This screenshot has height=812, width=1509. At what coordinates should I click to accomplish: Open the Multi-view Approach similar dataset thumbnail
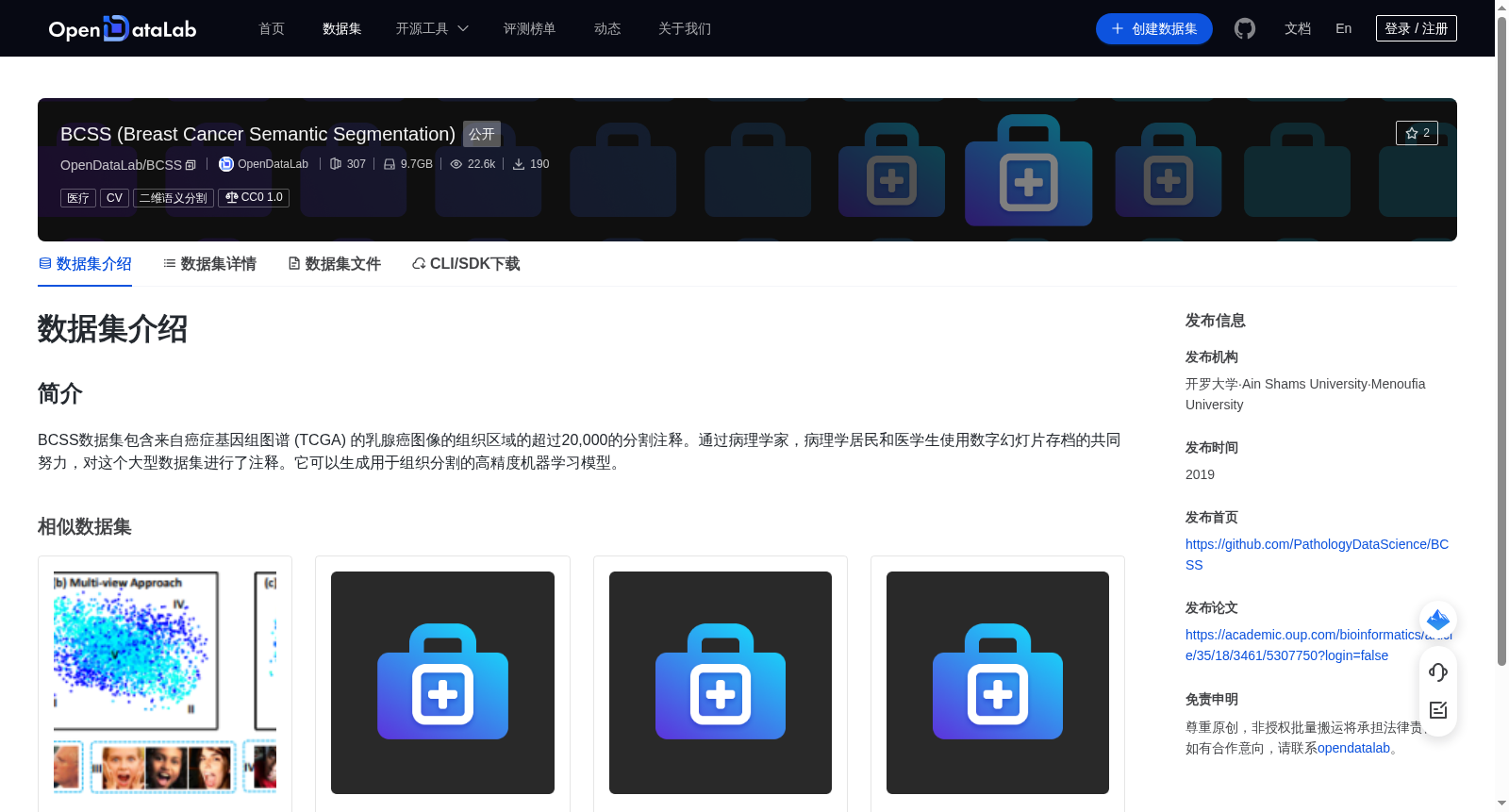click(x=165, y=683)
